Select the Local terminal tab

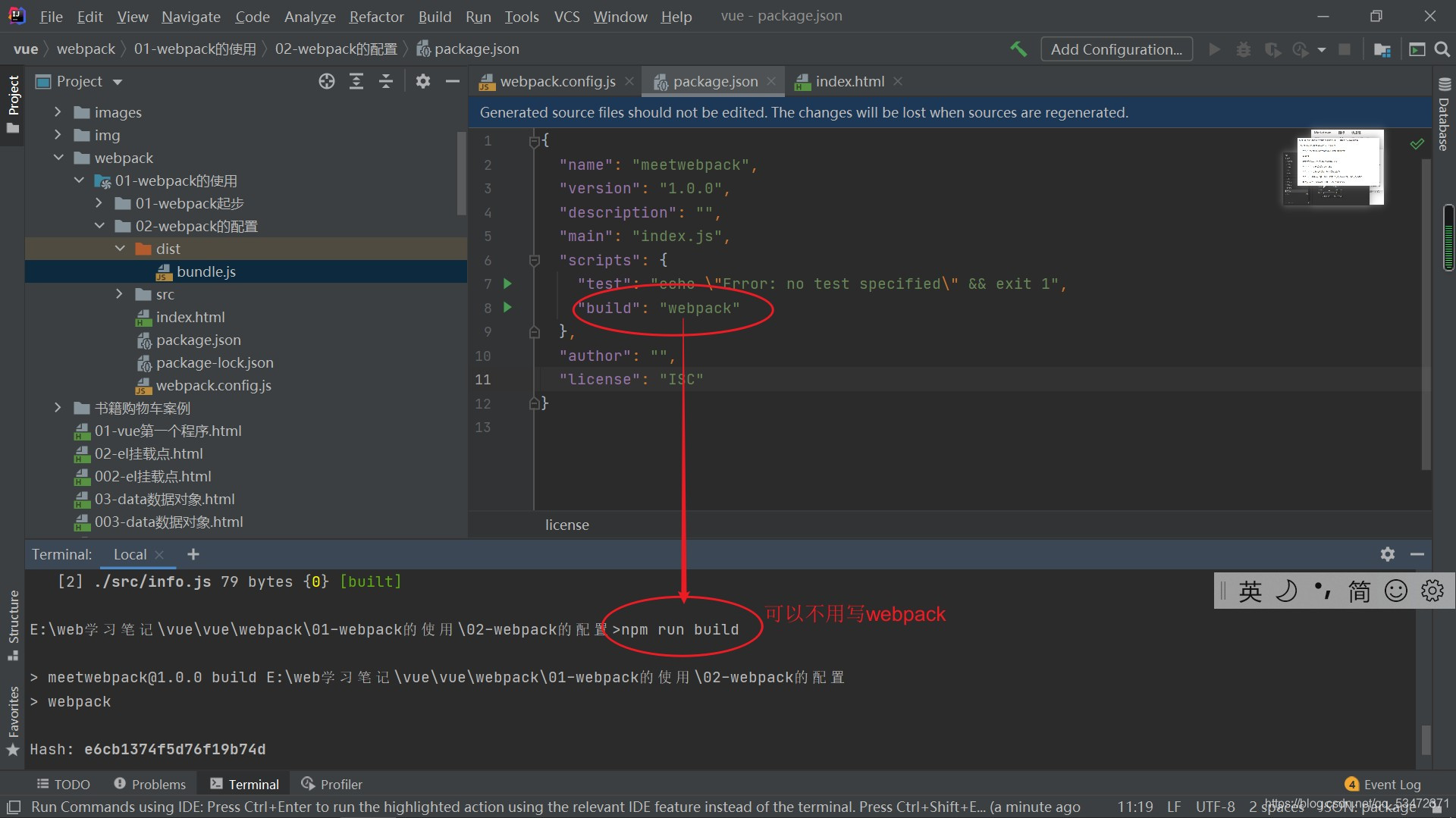point(130,554)
